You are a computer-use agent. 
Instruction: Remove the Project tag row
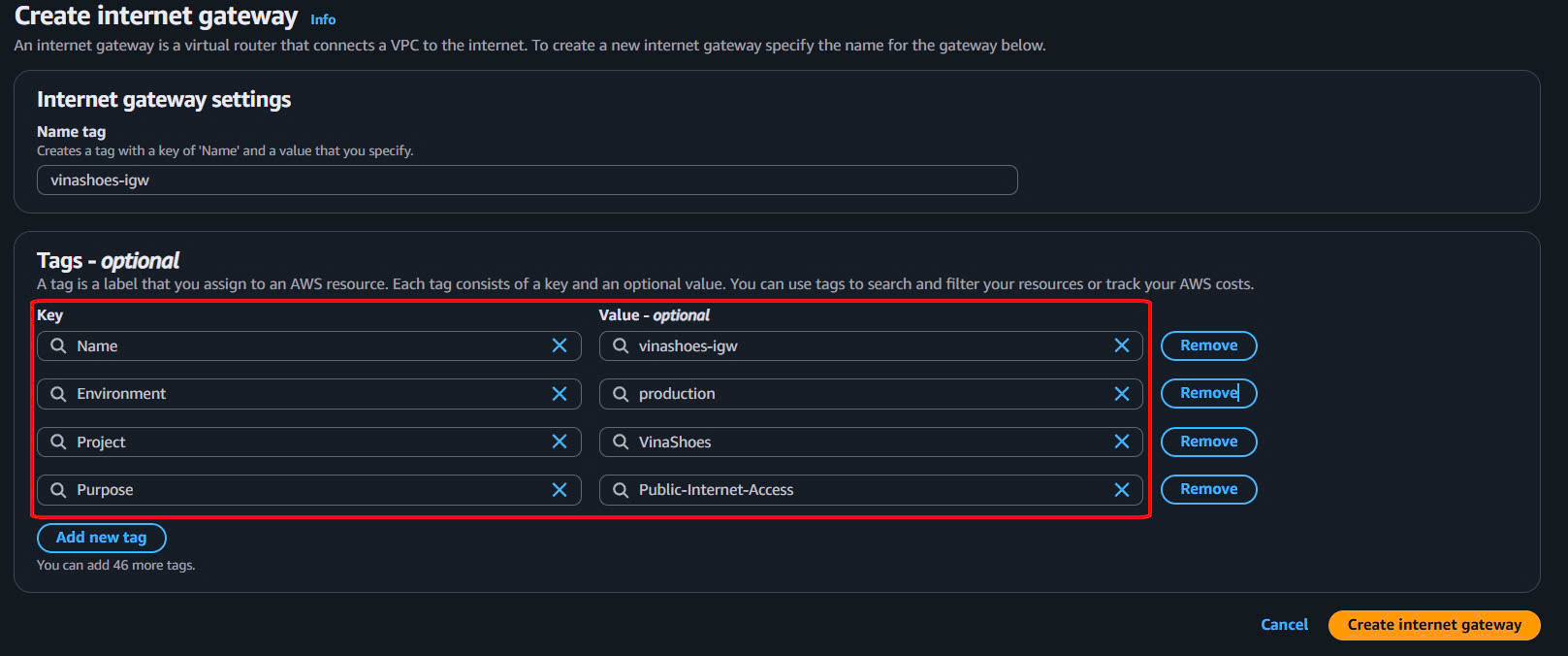1208,442
